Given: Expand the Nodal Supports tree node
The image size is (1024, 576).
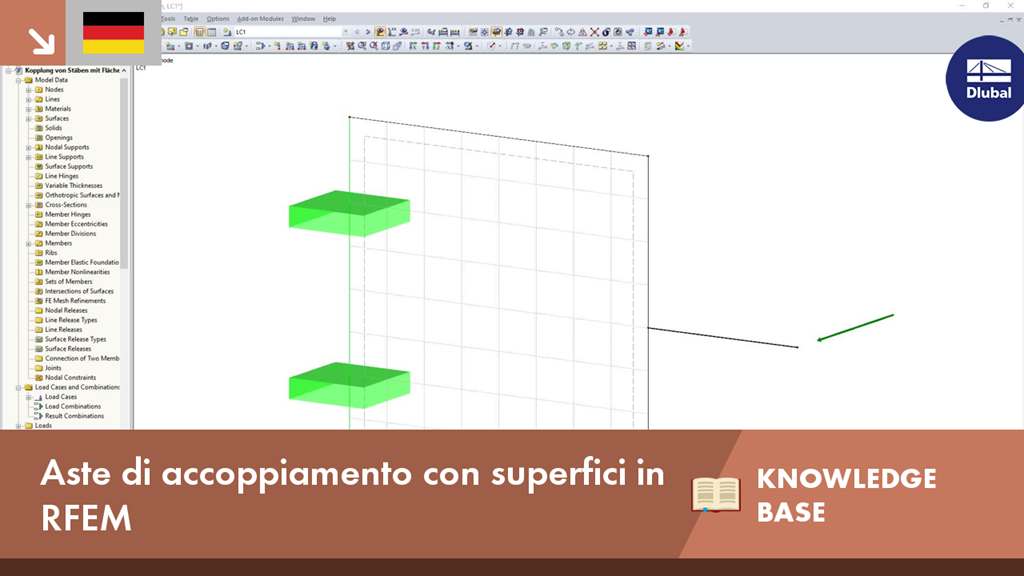Looking at the screenshot, I should click(x=29, y=147).
